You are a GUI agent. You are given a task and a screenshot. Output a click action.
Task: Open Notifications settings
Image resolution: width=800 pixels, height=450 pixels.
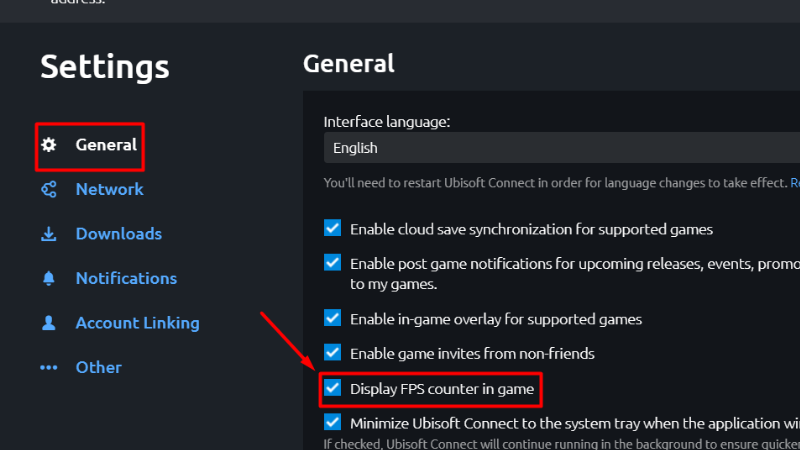[126, 278]
